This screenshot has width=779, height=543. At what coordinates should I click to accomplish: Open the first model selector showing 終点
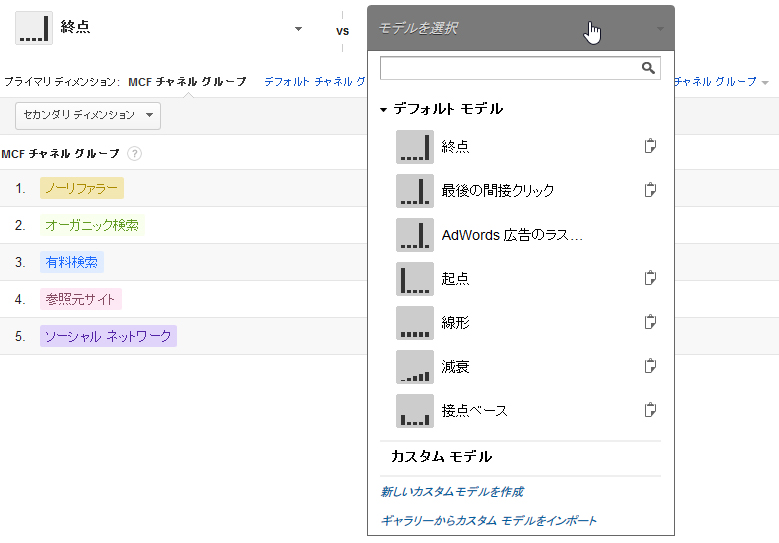pyautogui.click(x=159, y=28)
